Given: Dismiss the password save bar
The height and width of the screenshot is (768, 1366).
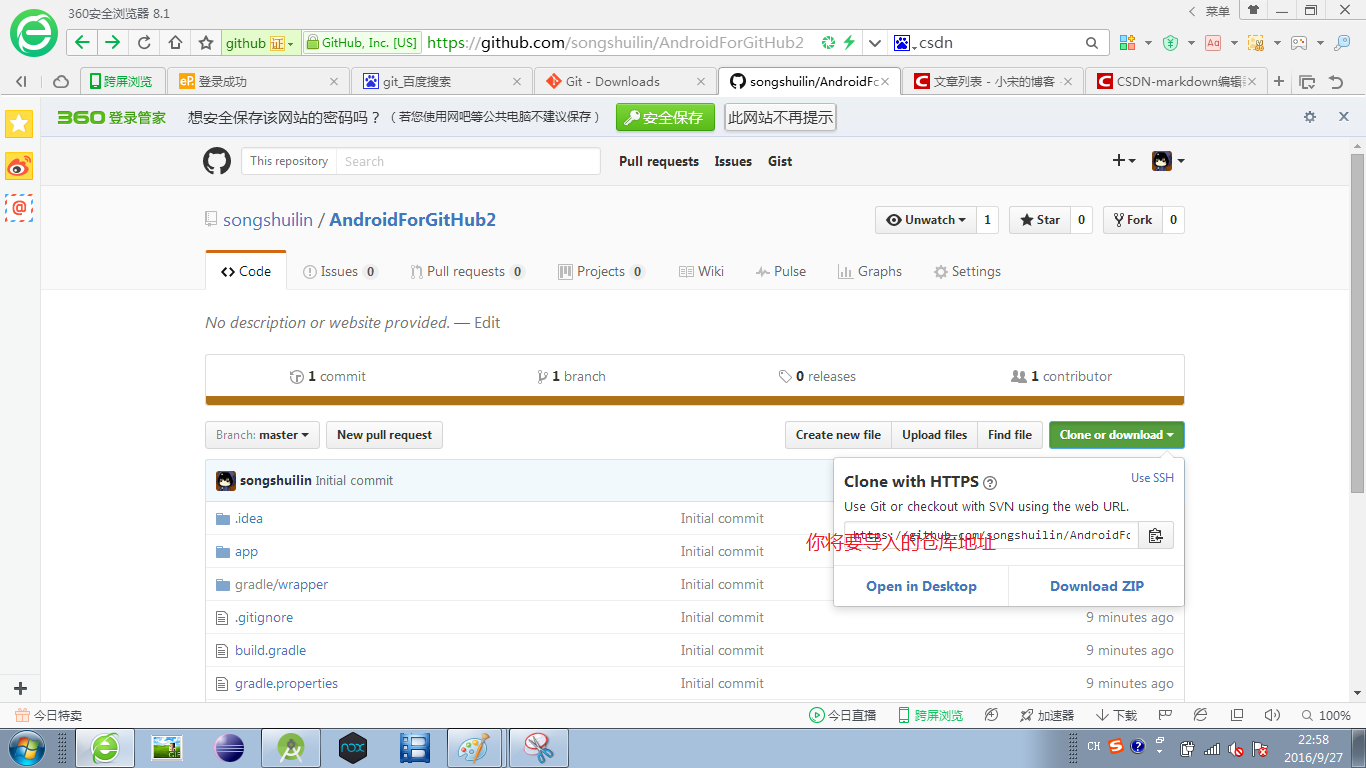Looking at the screenshot, I should (1344, 117).
